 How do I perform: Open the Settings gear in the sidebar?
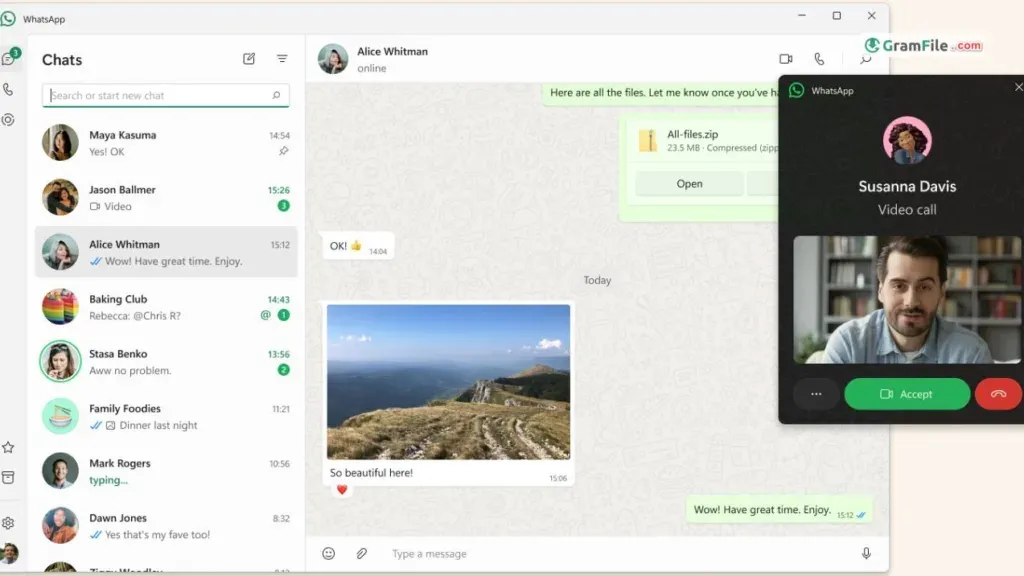[x=8, y=523]
